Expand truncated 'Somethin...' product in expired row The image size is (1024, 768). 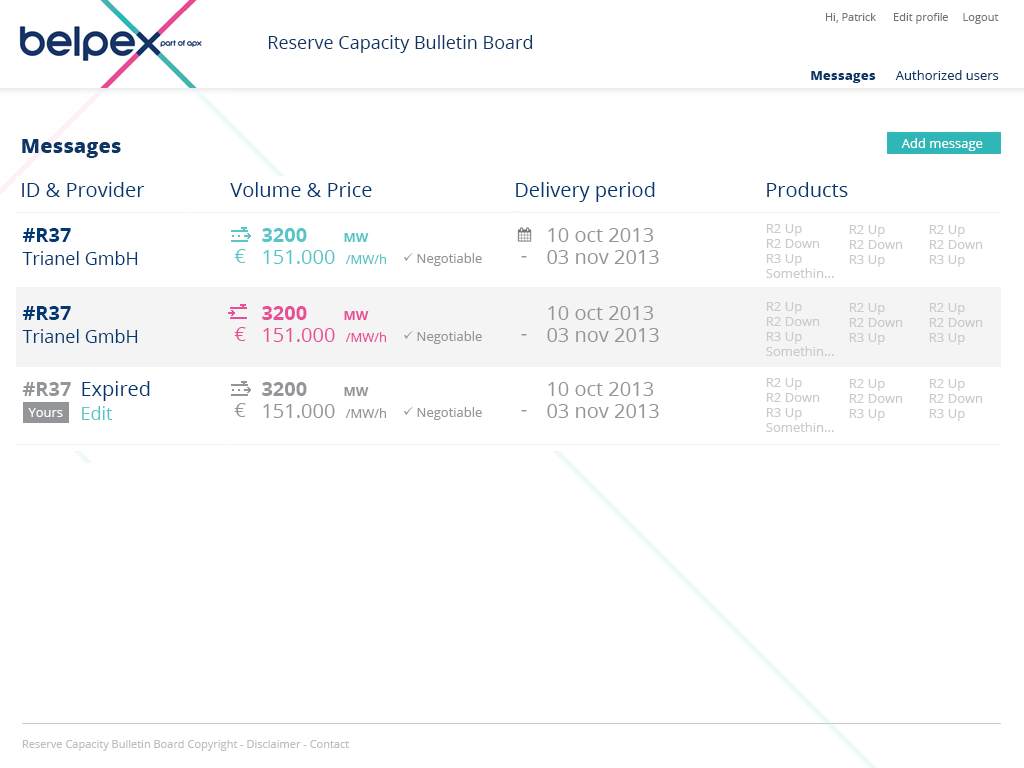coord(799,428)
